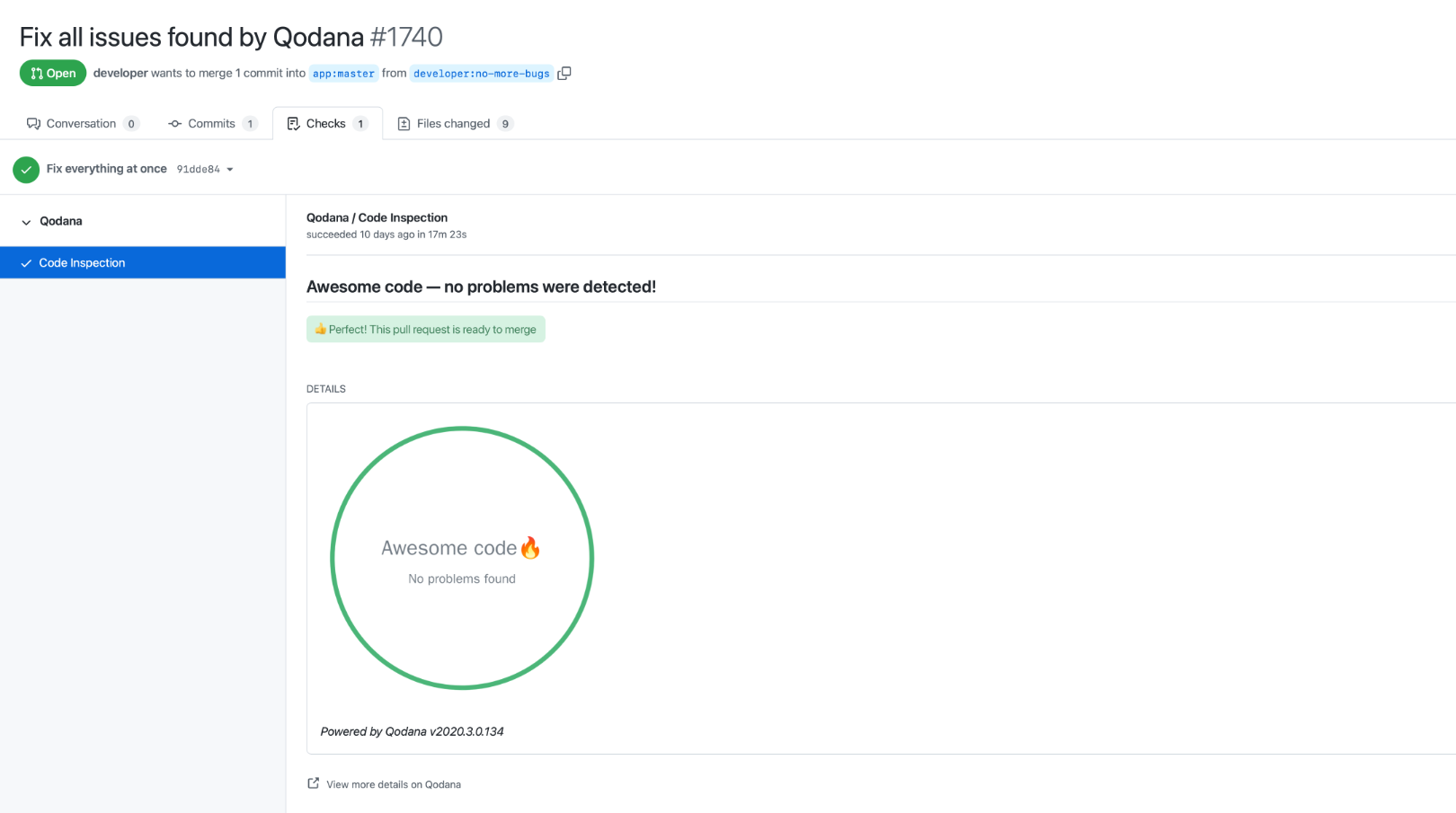Image resolution: width=1456 pixels, height=813 pixels.
Task: Click the green success check beside Fix everything
Action: coord(26,169)
